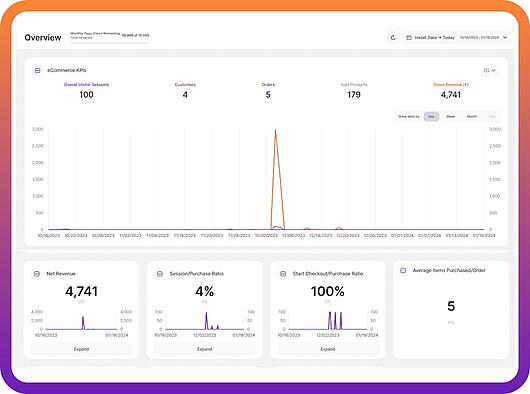Show data by Month
530x394 pixels.
(x=472, y=116)
